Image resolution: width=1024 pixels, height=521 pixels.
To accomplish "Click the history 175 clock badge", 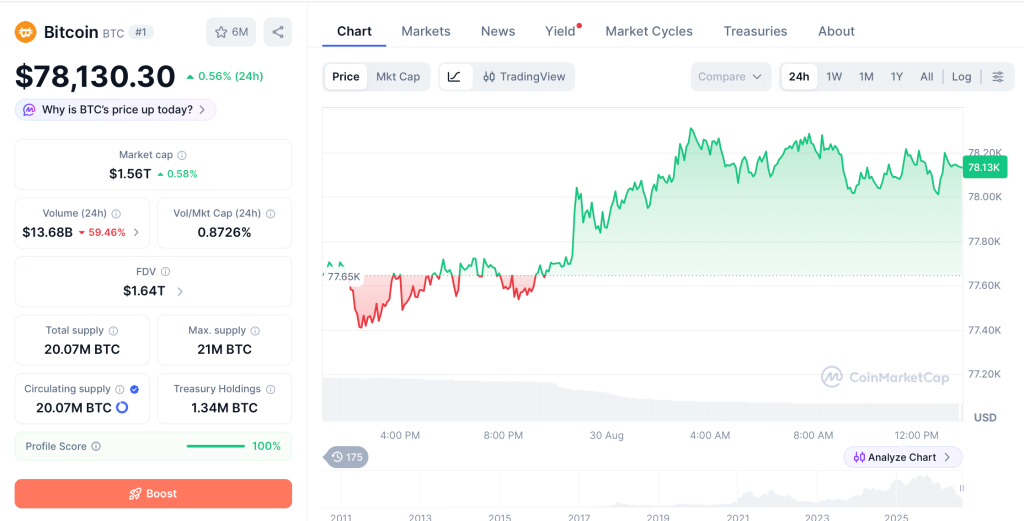I will (346, 457).
